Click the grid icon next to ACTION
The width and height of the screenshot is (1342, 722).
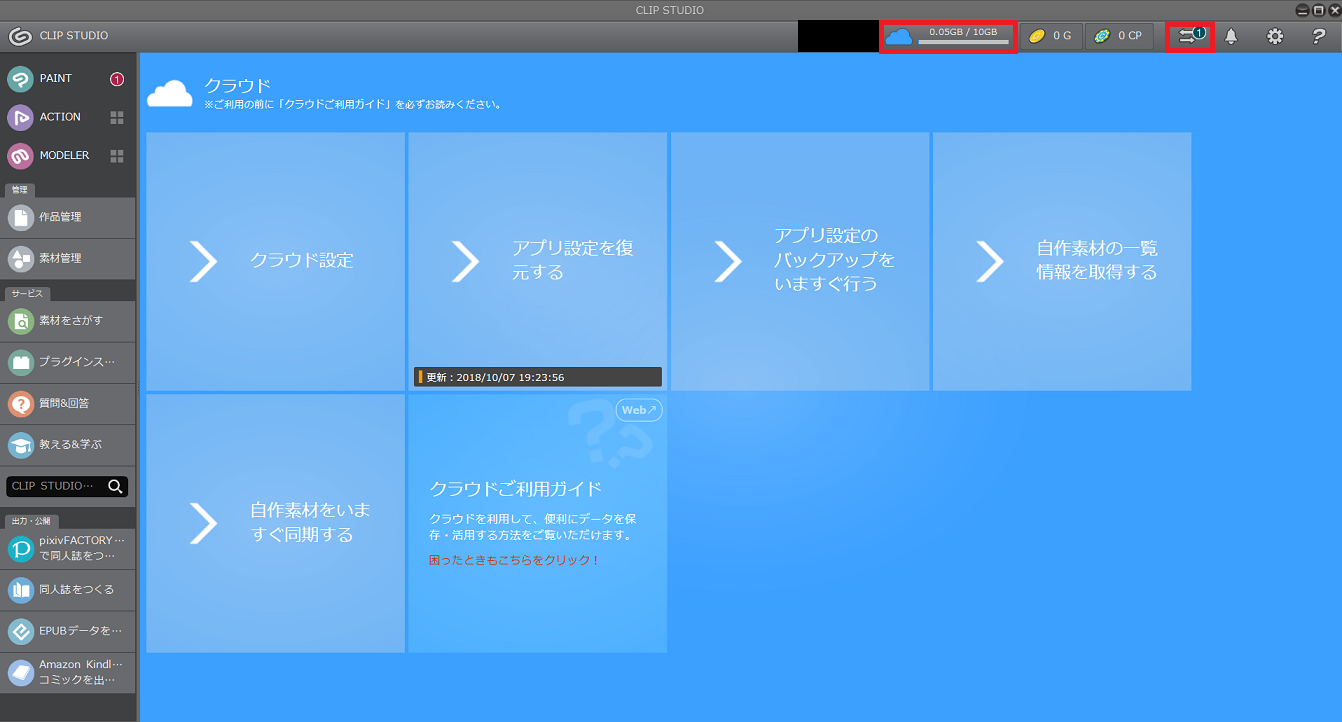117,117
